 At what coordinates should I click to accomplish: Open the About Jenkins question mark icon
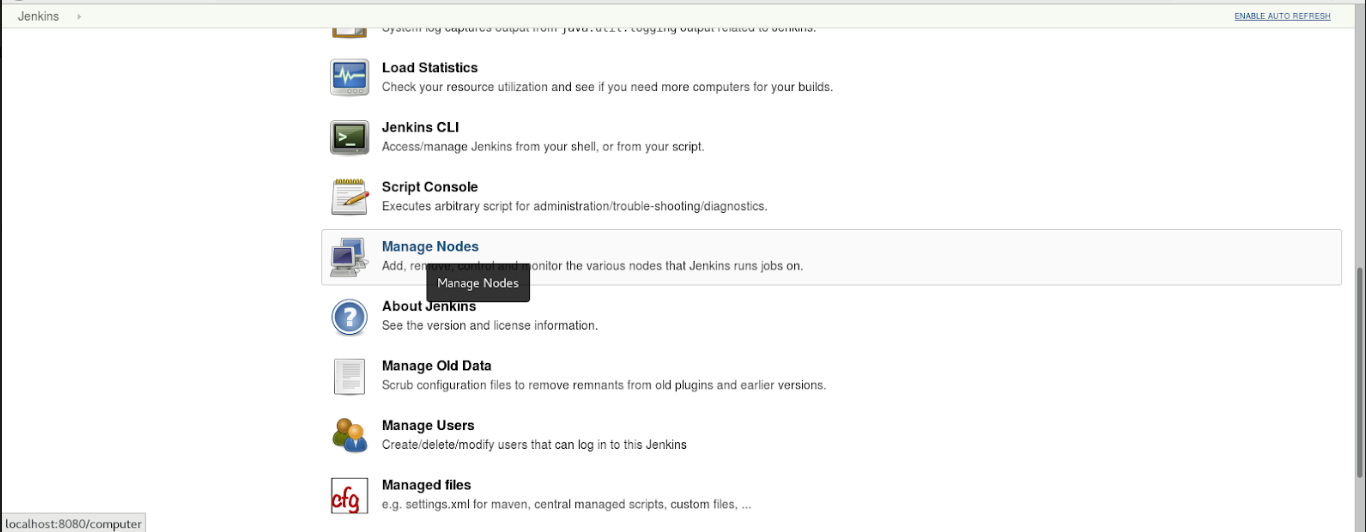point(349,317)
